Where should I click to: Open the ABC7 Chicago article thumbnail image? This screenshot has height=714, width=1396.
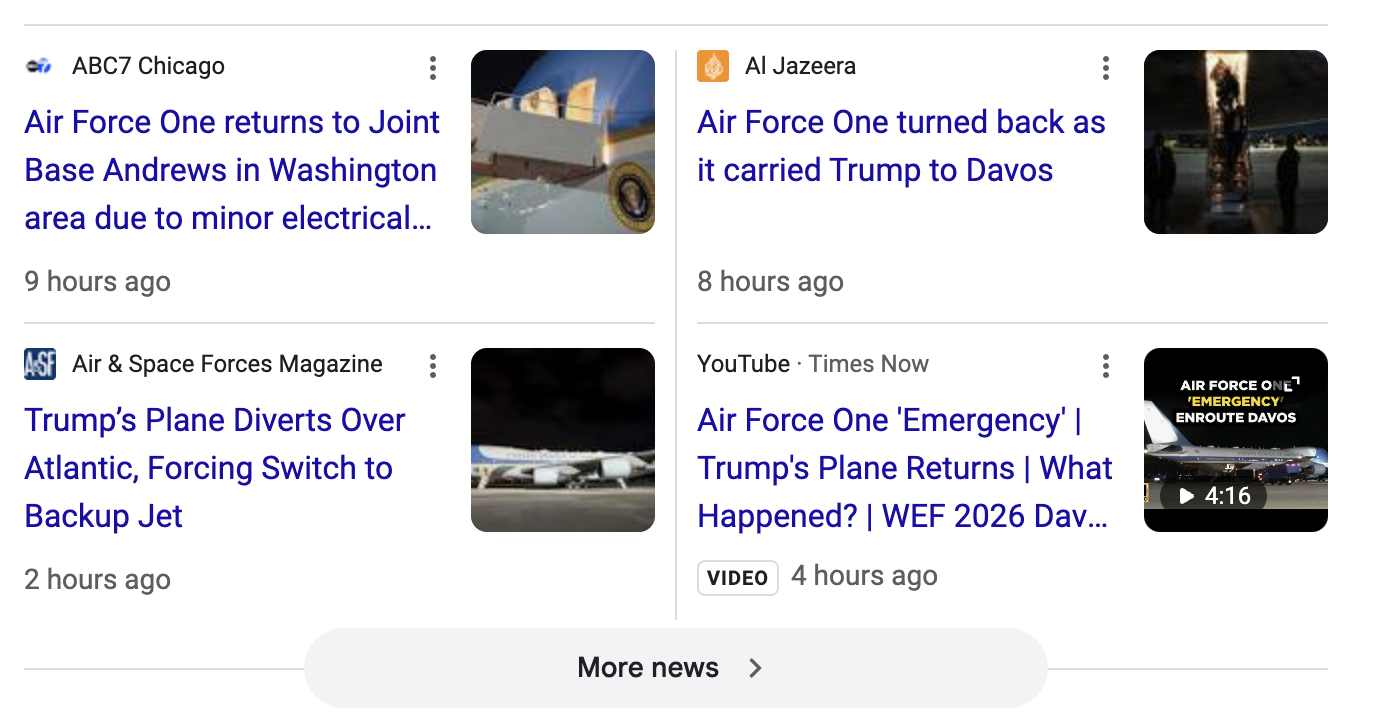[562, 142]
